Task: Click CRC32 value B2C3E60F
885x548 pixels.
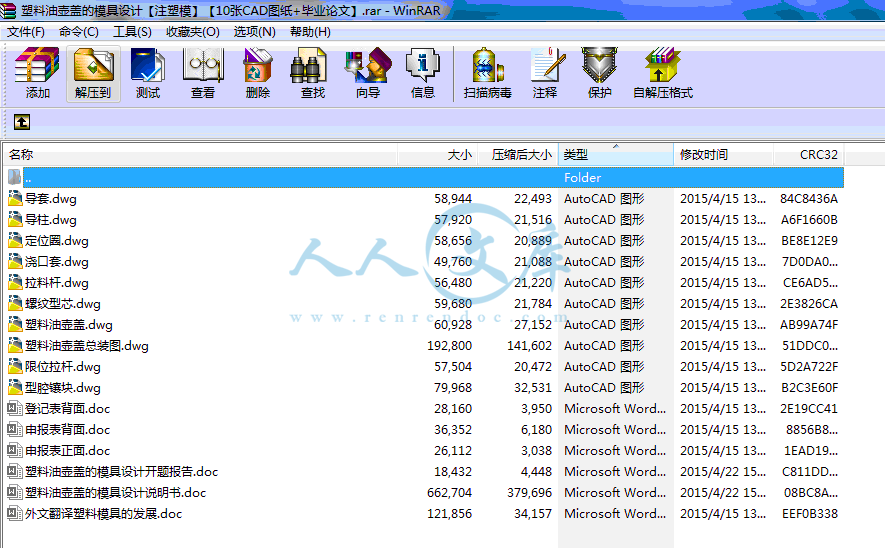Action: pyautogui.click(x=809, y=388)
